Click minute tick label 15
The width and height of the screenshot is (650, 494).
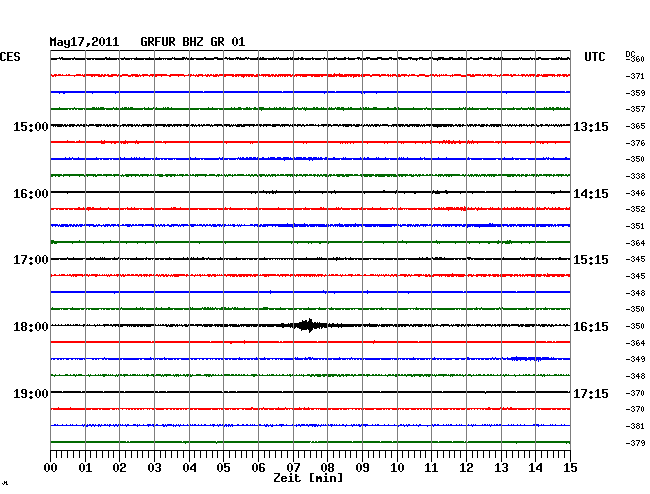coord(570,468)
